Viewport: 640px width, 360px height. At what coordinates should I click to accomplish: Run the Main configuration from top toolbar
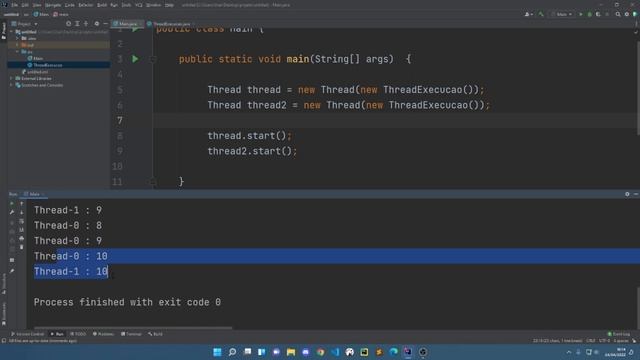coord(581,14)
